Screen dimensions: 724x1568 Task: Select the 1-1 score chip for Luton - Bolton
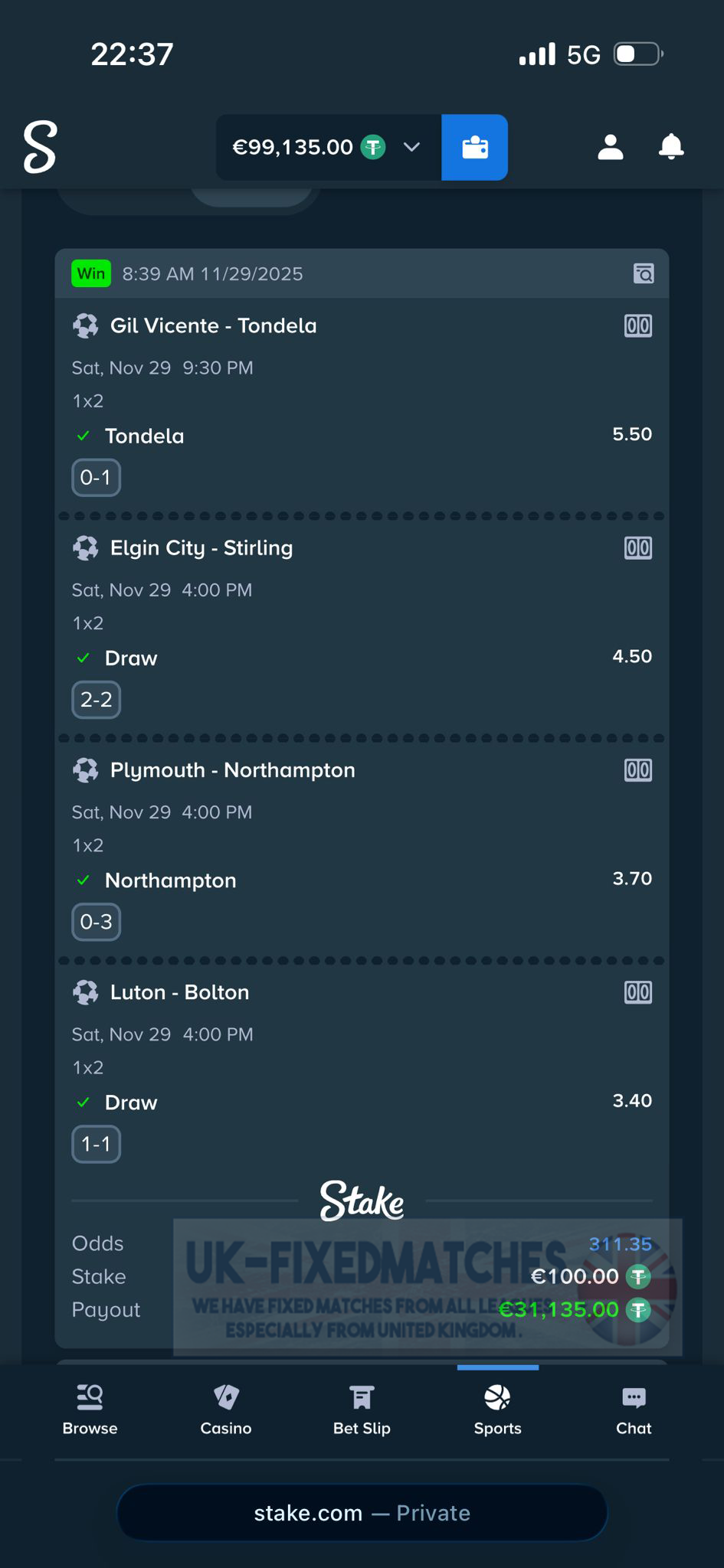(x=95, y=1144)
